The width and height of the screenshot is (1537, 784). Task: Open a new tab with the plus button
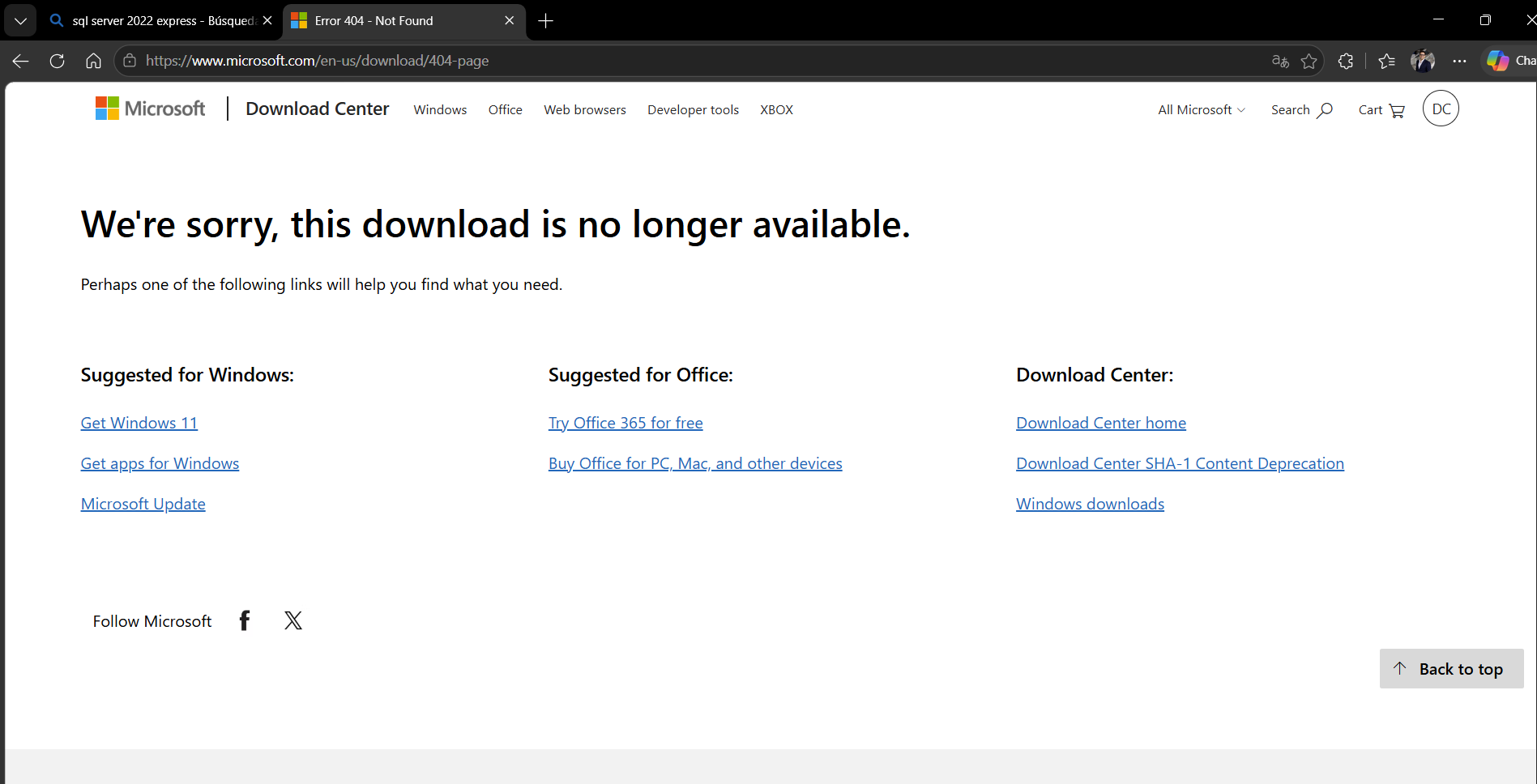pyautogui.click(x=546, y=21)
